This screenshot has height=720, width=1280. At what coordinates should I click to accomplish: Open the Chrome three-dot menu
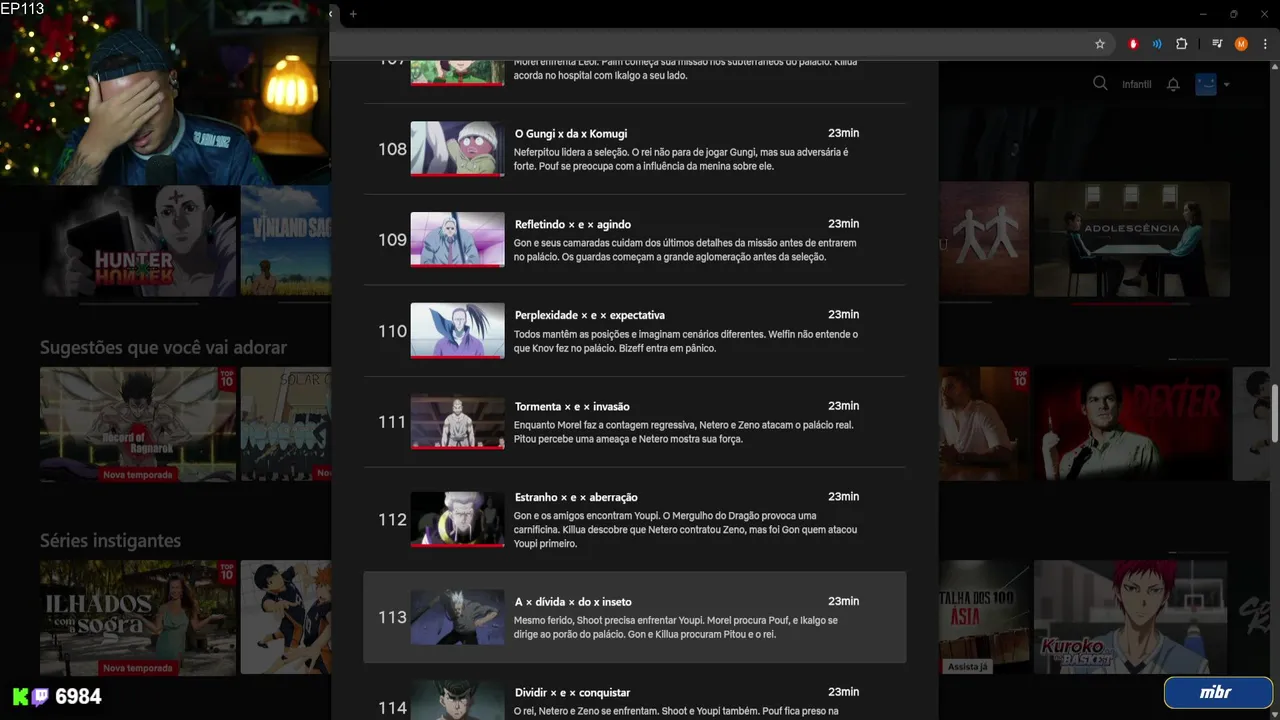click(x=1265, y=44)
